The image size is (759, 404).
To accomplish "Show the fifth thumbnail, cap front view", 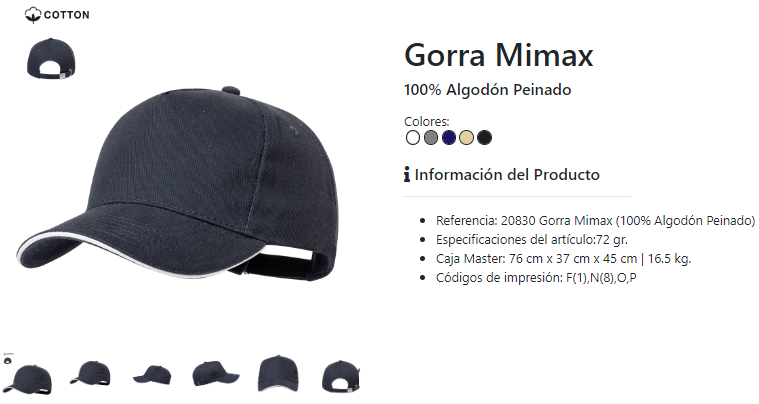I will (x=278, y=373).
